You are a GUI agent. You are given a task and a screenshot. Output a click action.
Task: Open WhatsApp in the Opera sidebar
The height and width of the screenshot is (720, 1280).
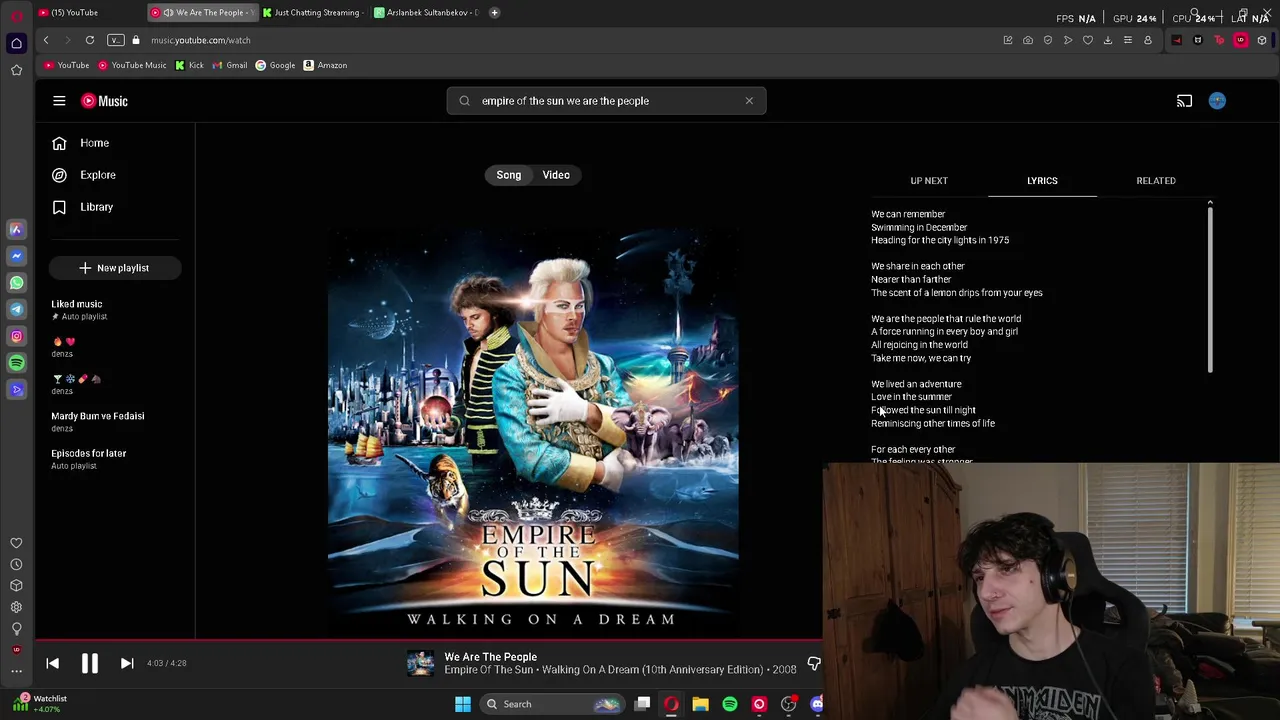[x=16, y=283]
